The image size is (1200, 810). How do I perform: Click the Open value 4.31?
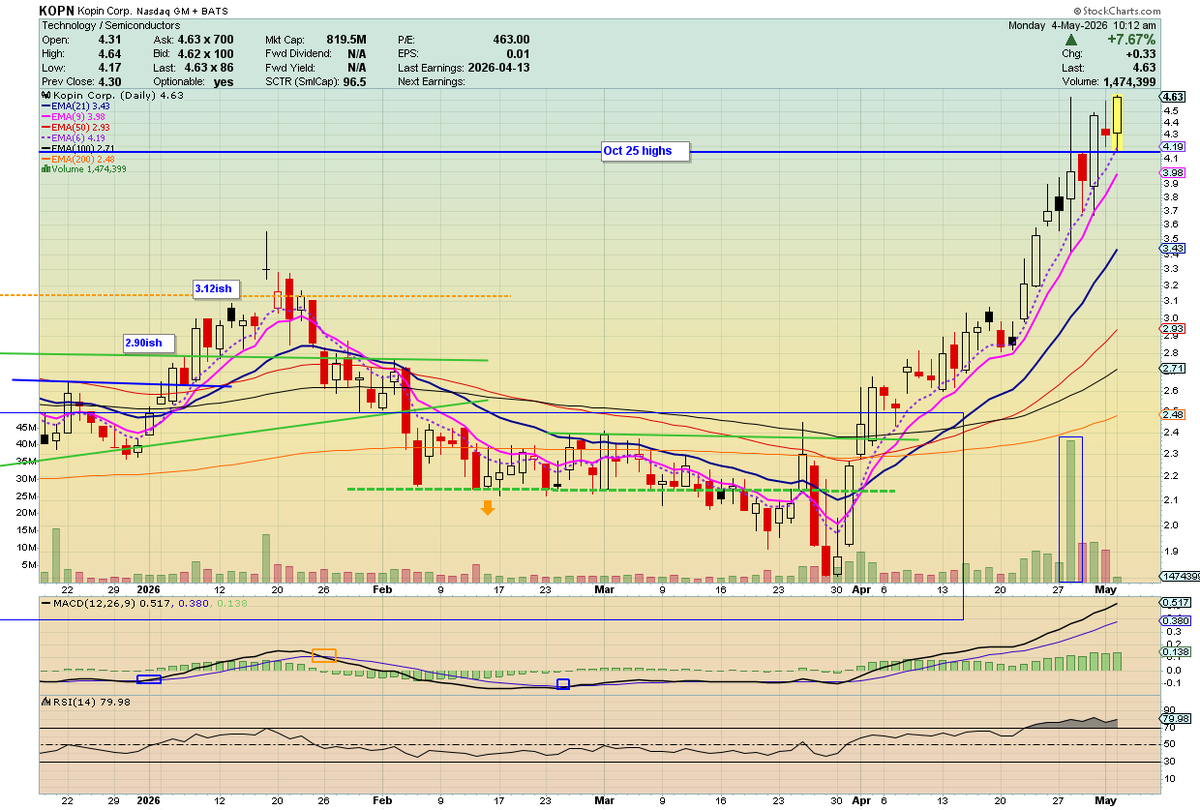click(x=111, y=39)
